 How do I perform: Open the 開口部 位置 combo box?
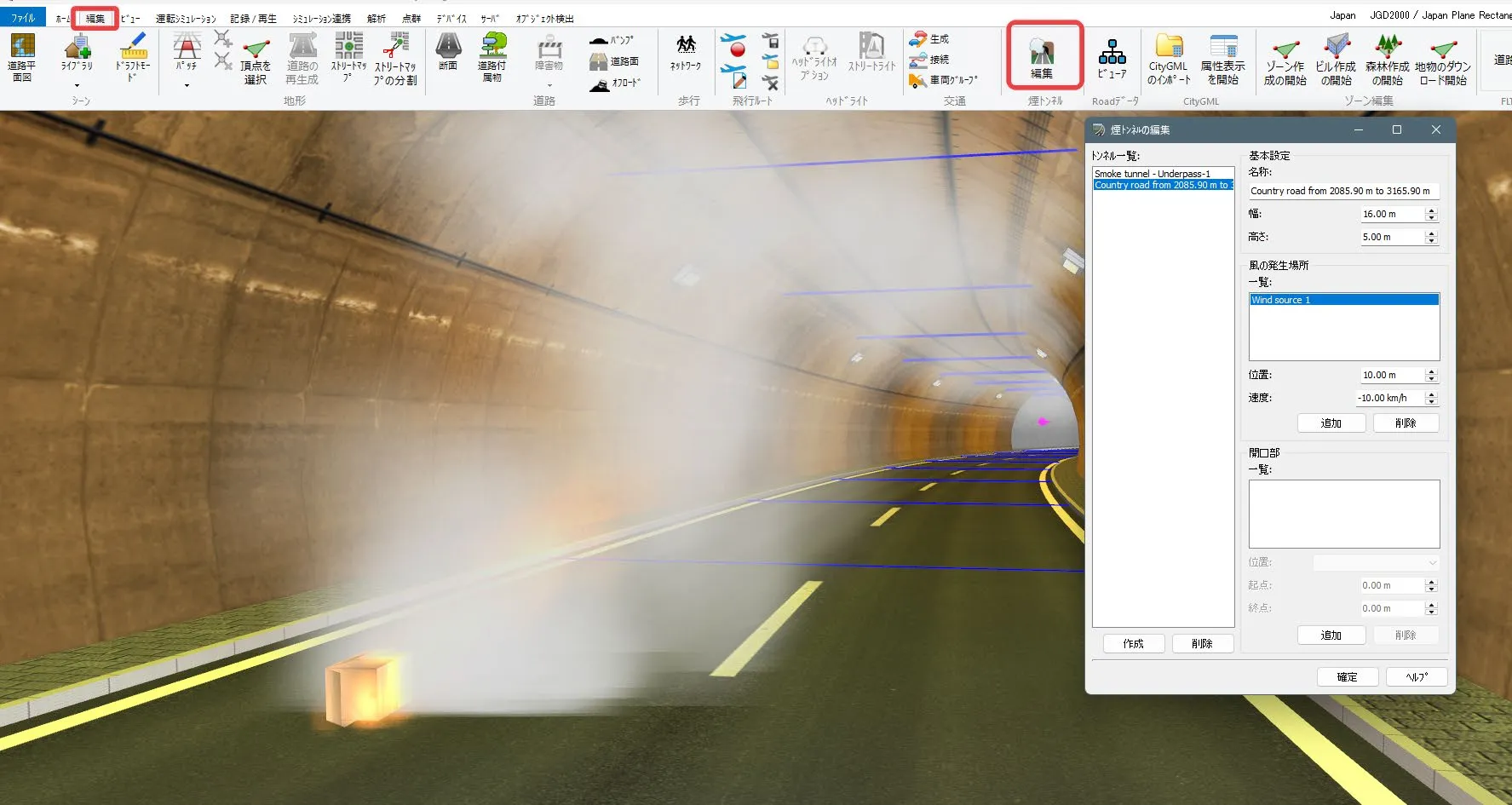click(x=1376, y=562)
